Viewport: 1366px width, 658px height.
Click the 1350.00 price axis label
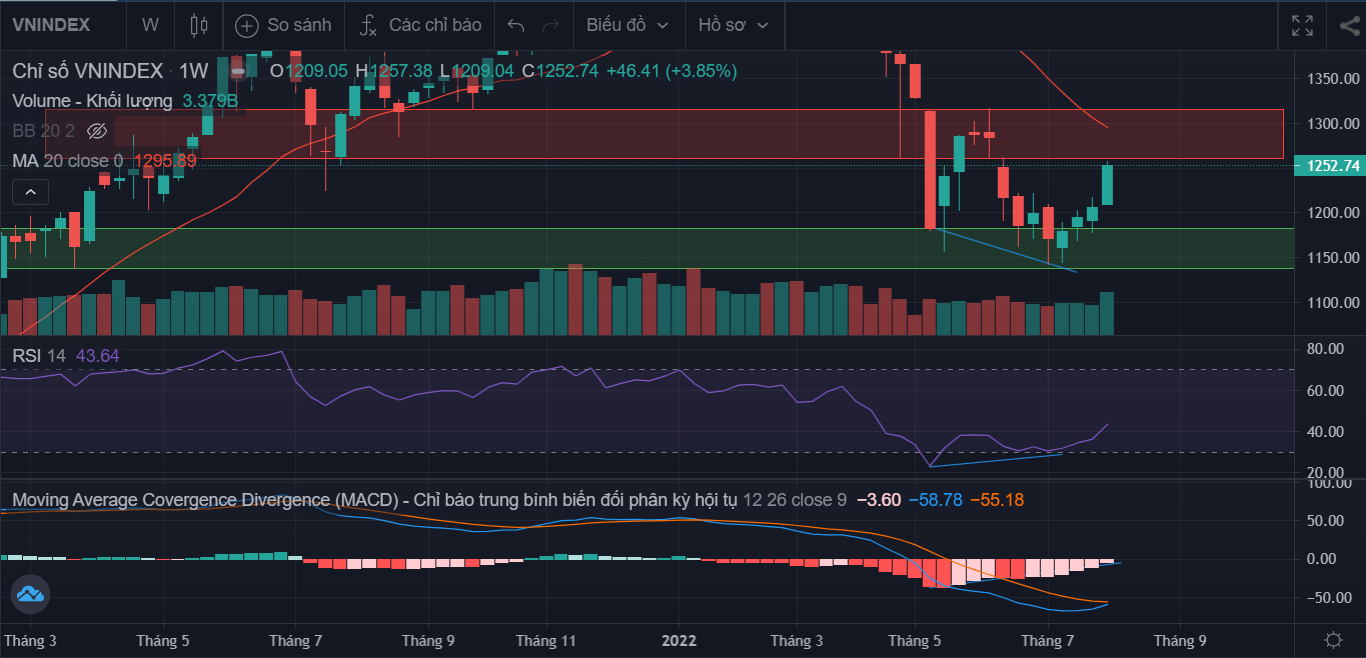pyautogui.click(x=1333, y=78)
